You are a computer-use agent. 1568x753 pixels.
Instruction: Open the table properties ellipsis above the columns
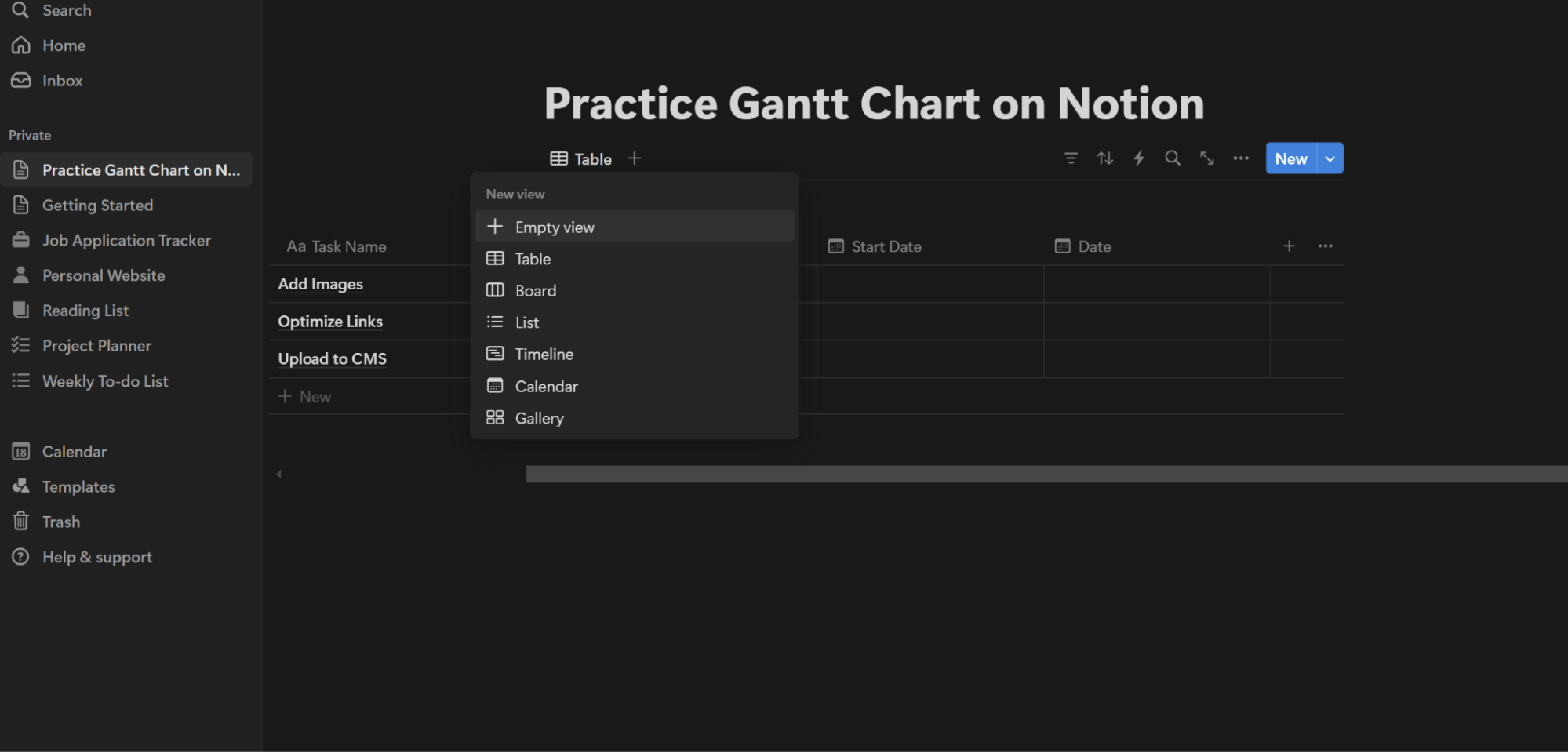[x=1325, y=246]
